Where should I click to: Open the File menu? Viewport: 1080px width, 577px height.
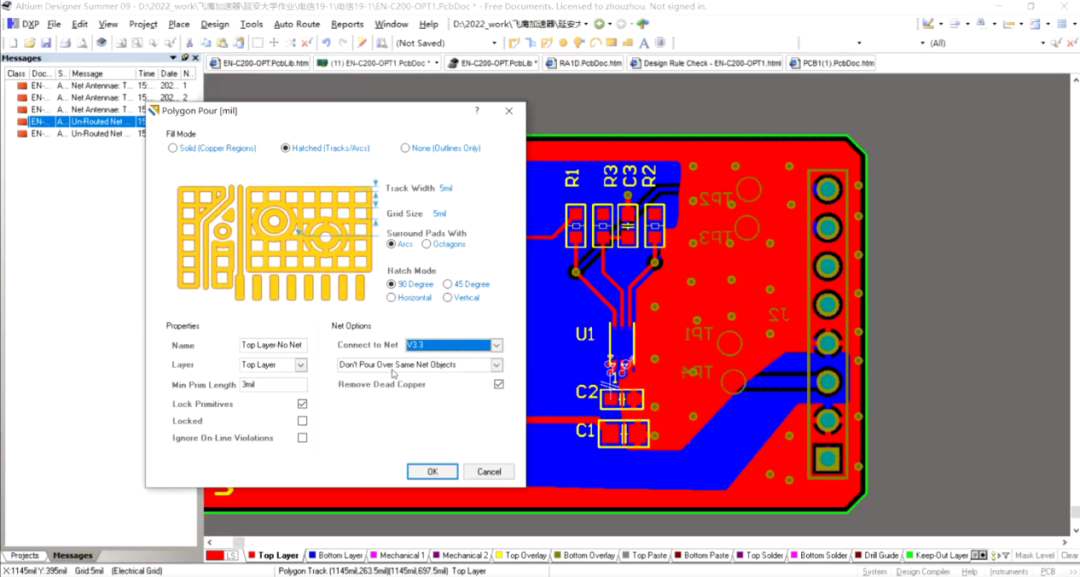tap(54, 23)
